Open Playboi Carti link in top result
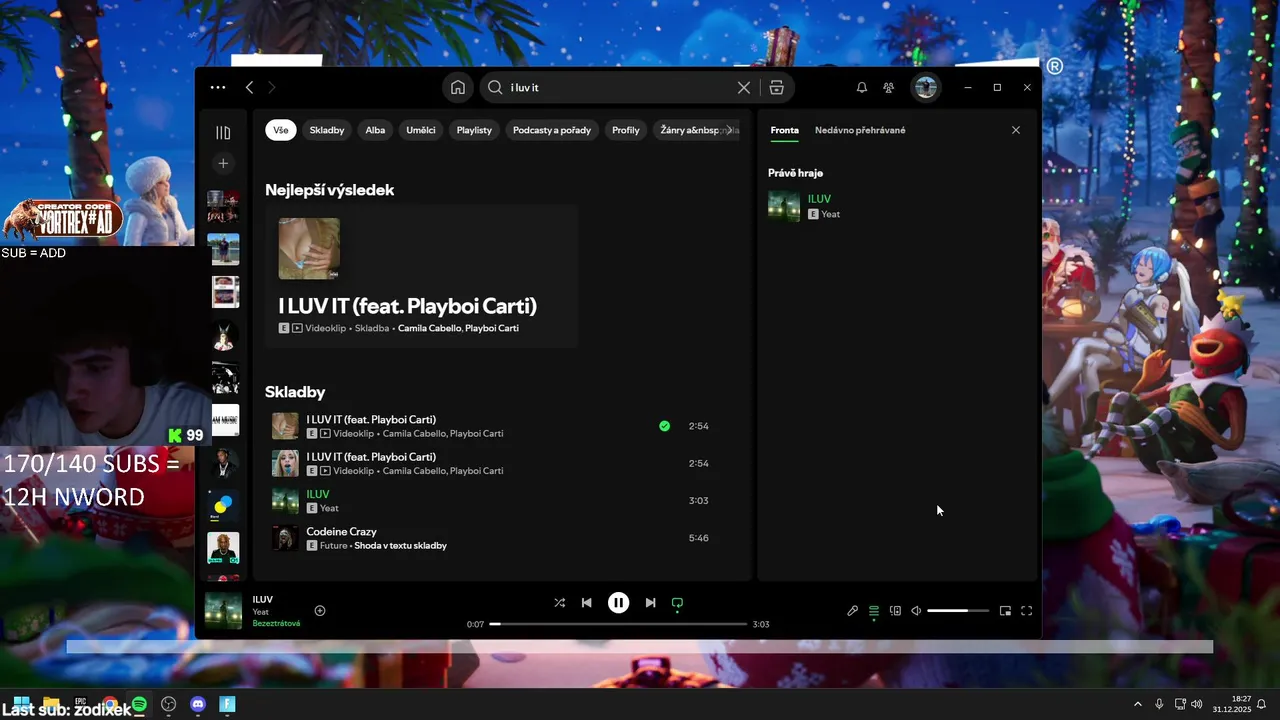 click(492, 328)
